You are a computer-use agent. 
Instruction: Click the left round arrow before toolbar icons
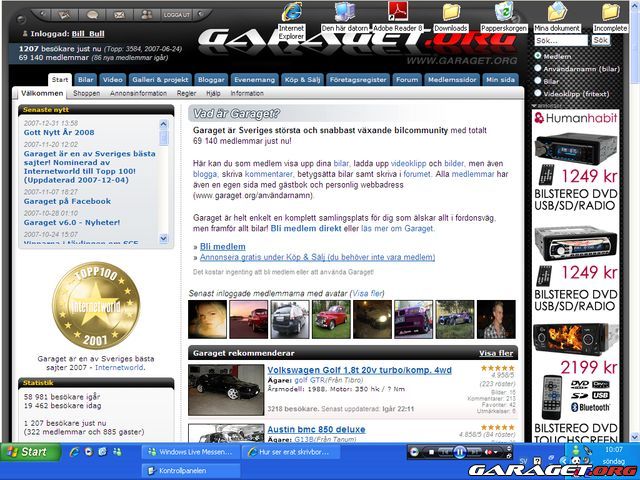pos(42,14)
